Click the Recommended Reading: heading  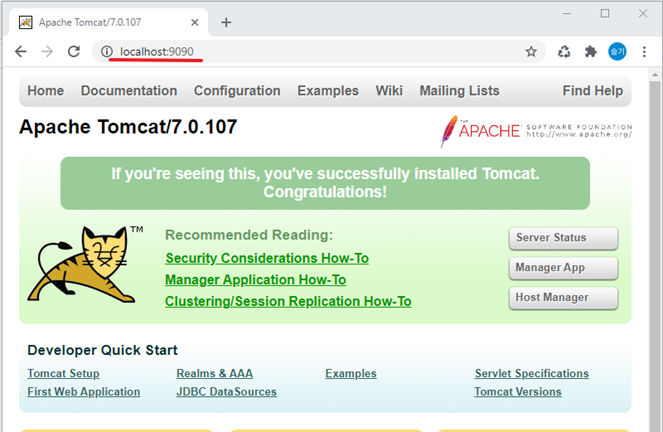pos(249,235)
